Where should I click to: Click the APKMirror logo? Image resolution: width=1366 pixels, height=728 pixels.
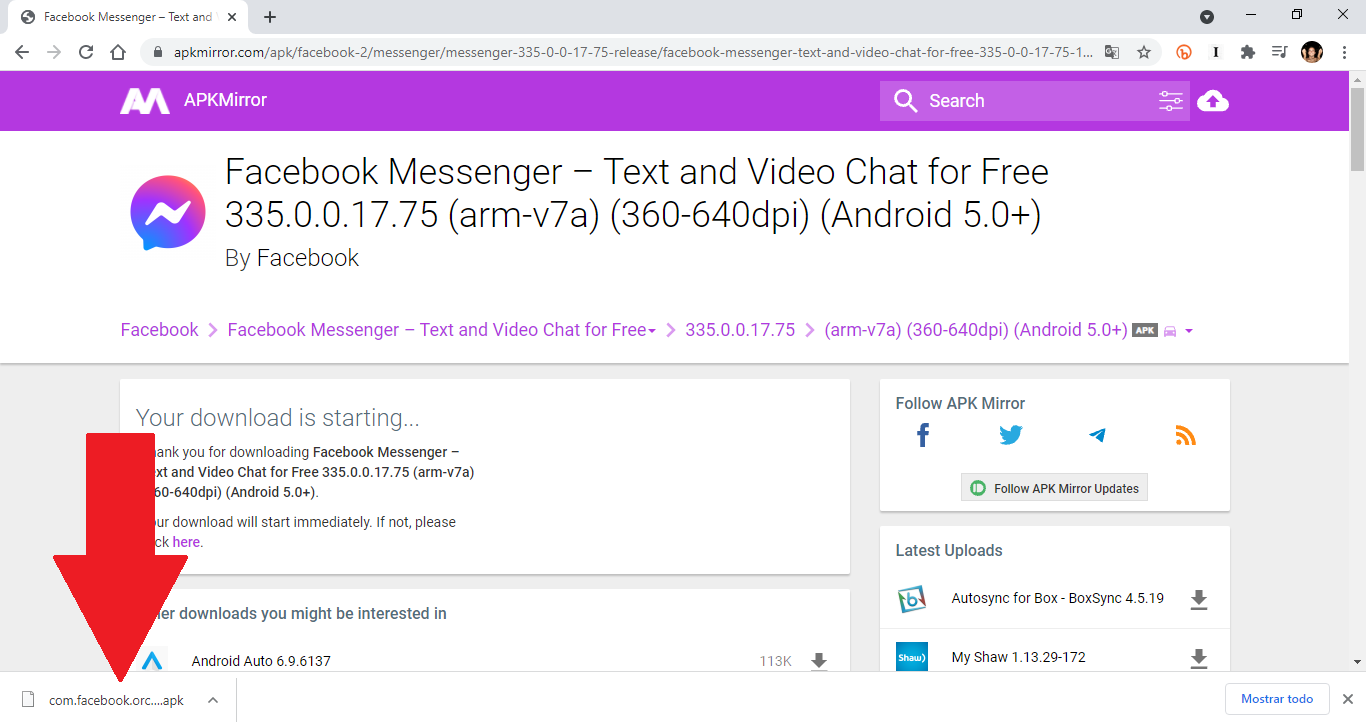145,100
